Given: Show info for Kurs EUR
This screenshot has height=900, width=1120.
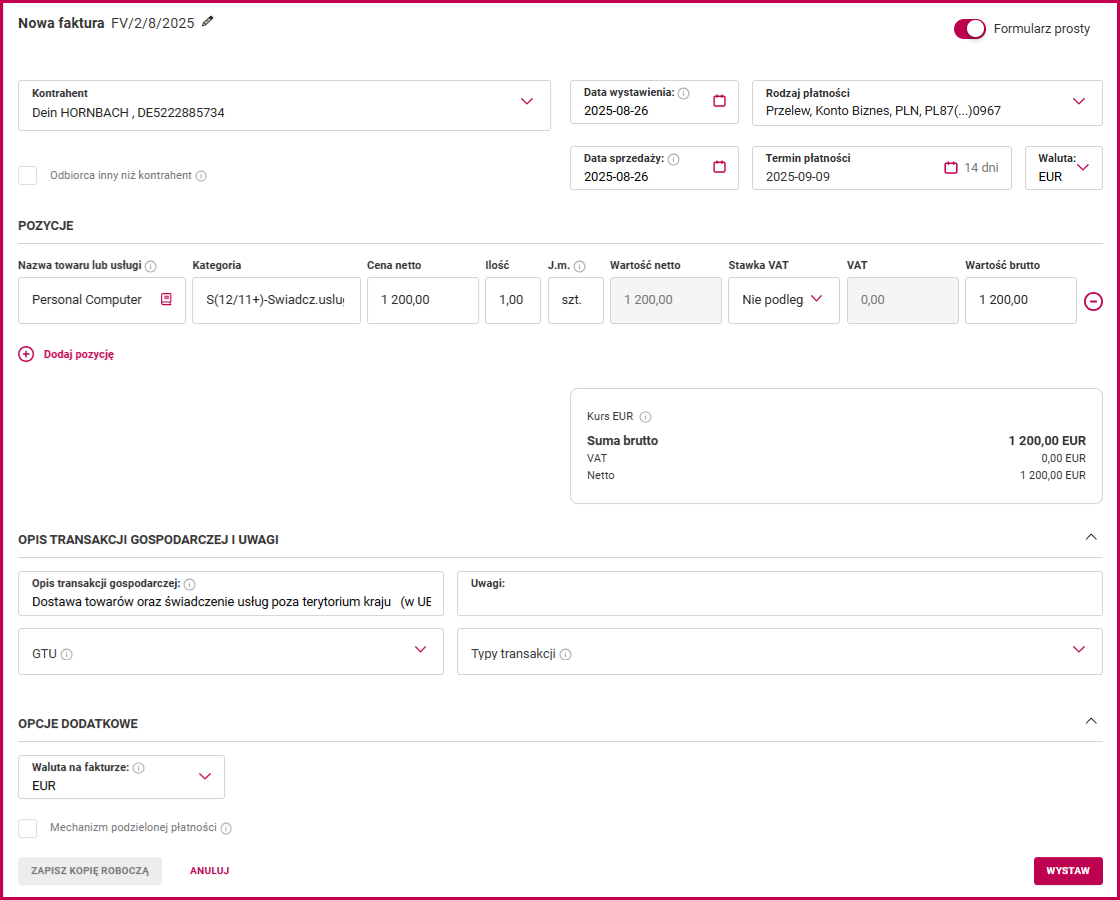Looking at the screenshot, I should [x=646, y=416].
